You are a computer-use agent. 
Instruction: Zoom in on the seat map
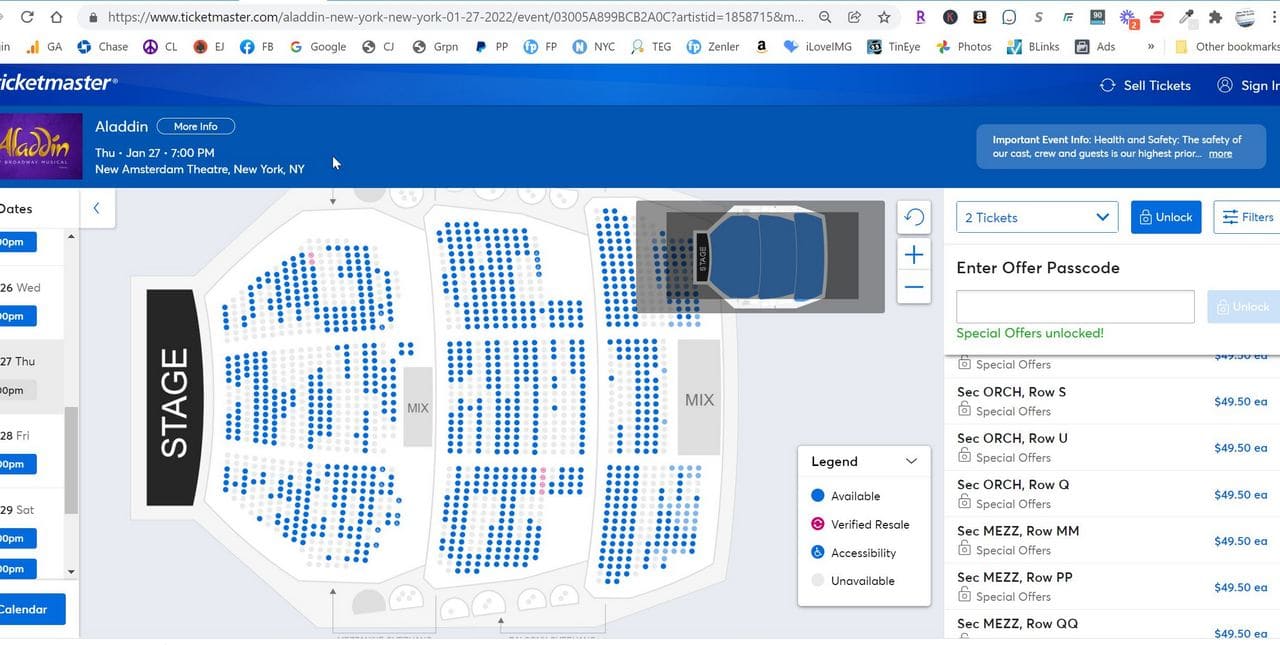(x=914, y=255)
